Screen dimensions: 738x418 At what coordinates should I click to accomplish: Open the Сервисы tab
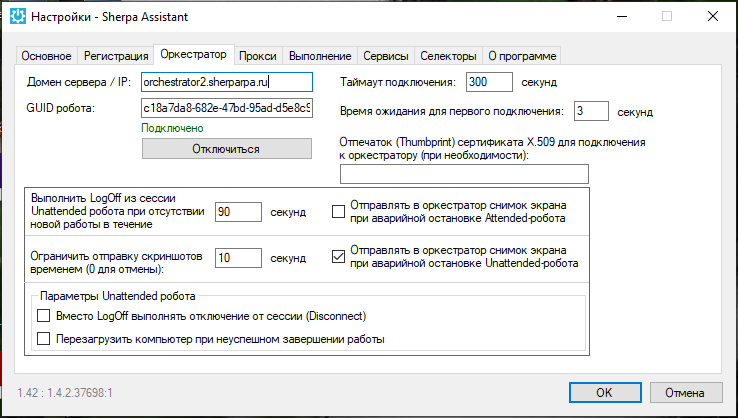(387, 56)
